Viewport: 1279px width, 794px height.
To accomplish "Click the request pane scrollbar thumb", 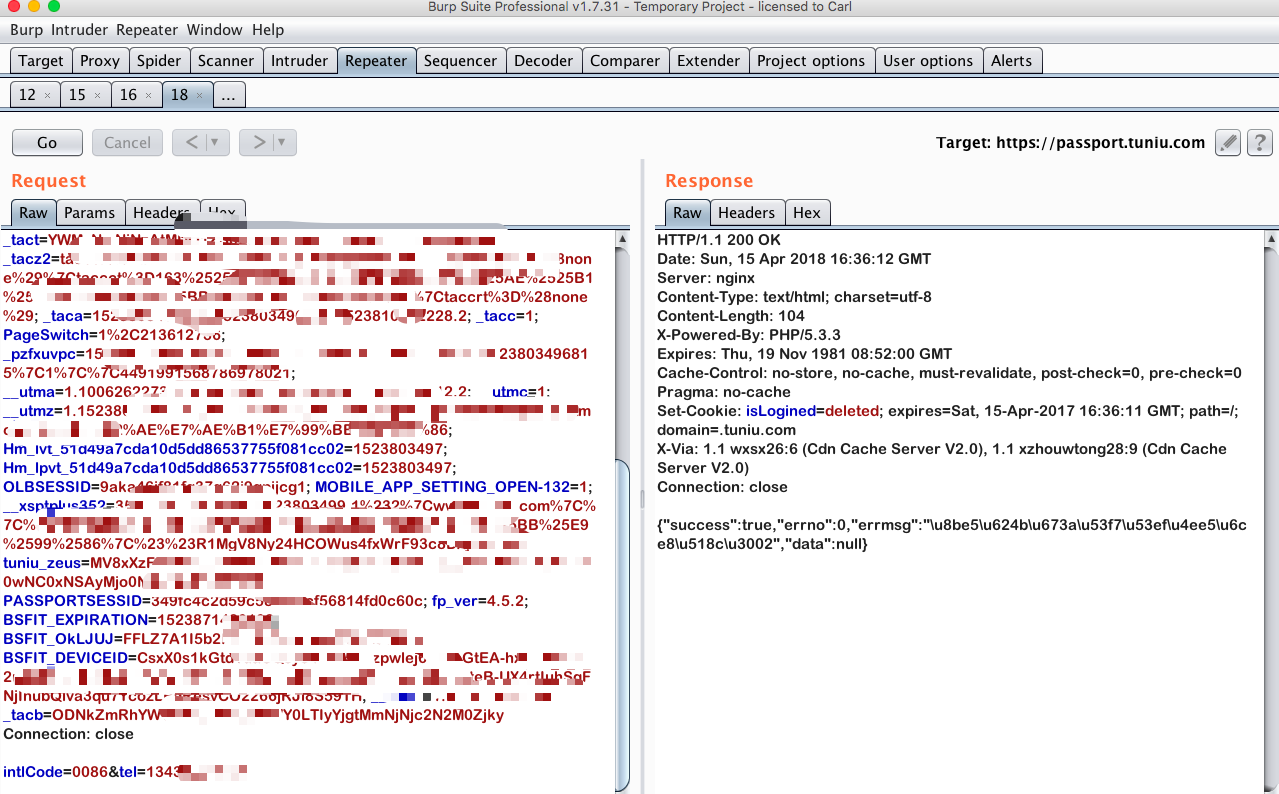I will [x=622, y=625].
